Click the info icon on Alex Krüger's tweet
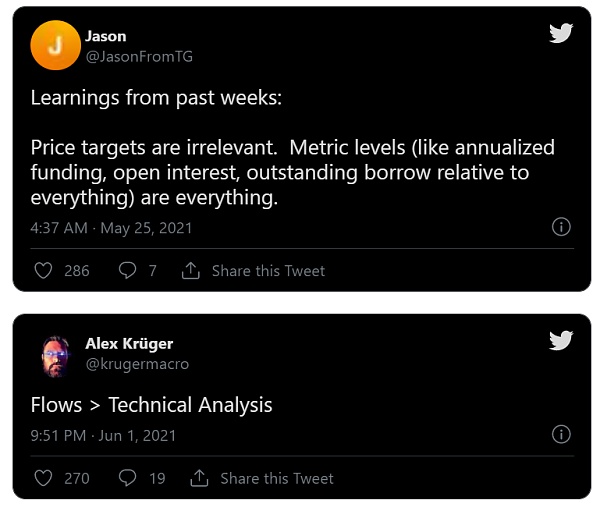600x511 pixels. pos(562,435)
